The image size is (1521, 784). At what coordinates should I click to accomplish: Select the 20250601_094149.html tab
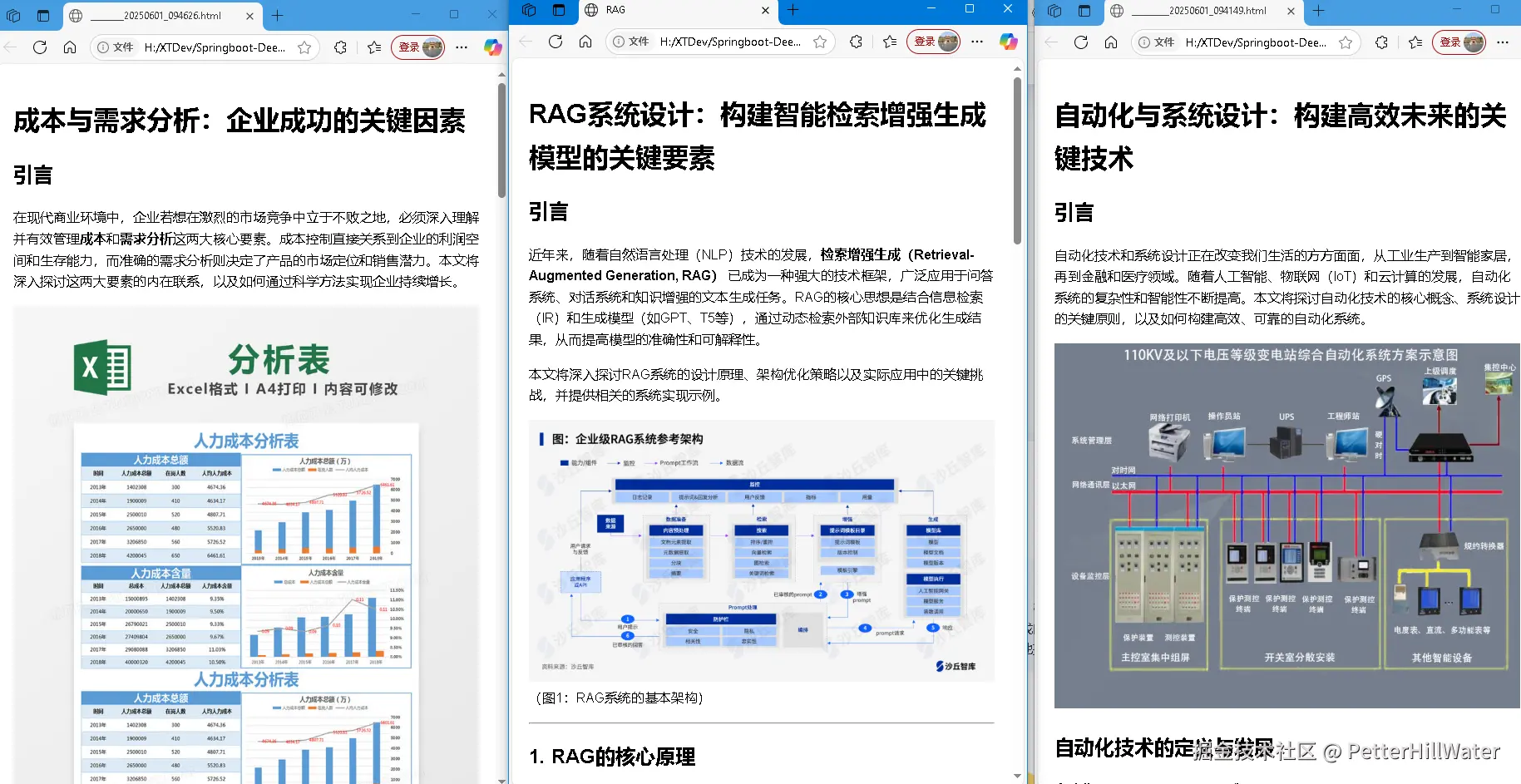[x=1202, y=11]
